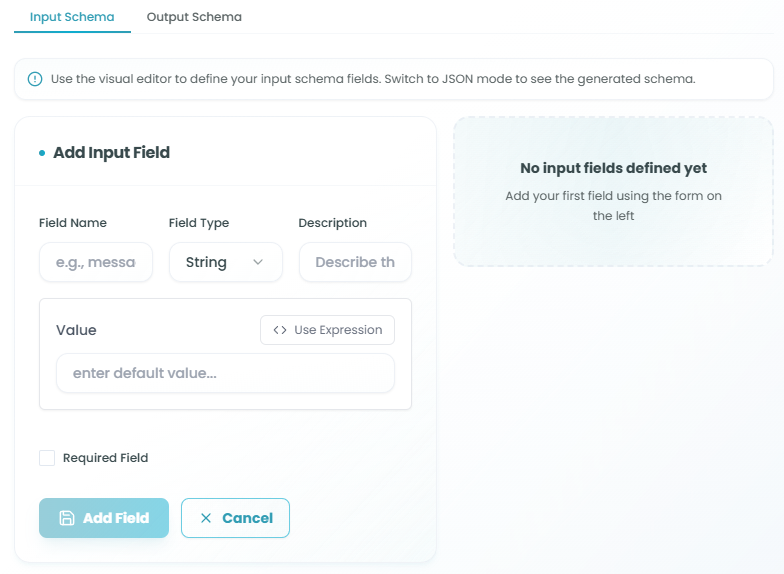Click the Add Input Field heading
784x574 pixels.
tap(111, 153)
